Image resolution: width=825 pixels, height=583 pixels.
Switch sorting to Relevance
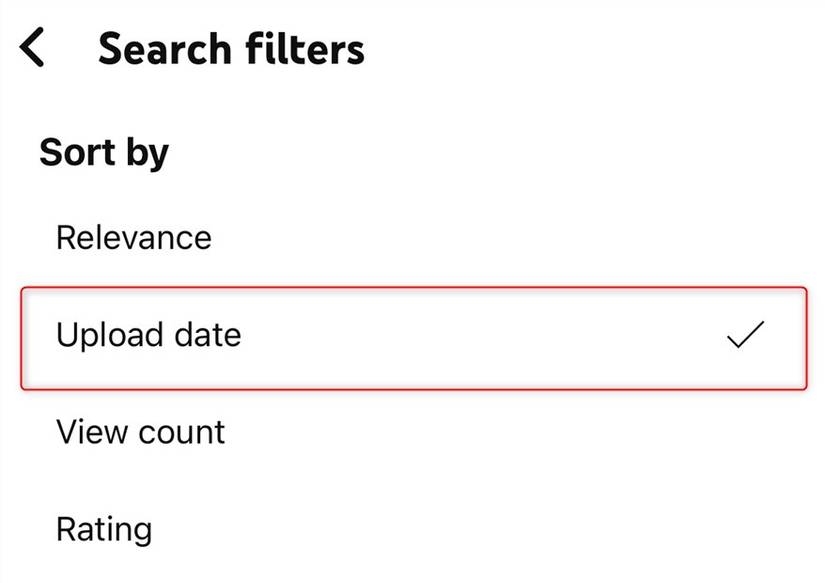click(x=134, y=238)
